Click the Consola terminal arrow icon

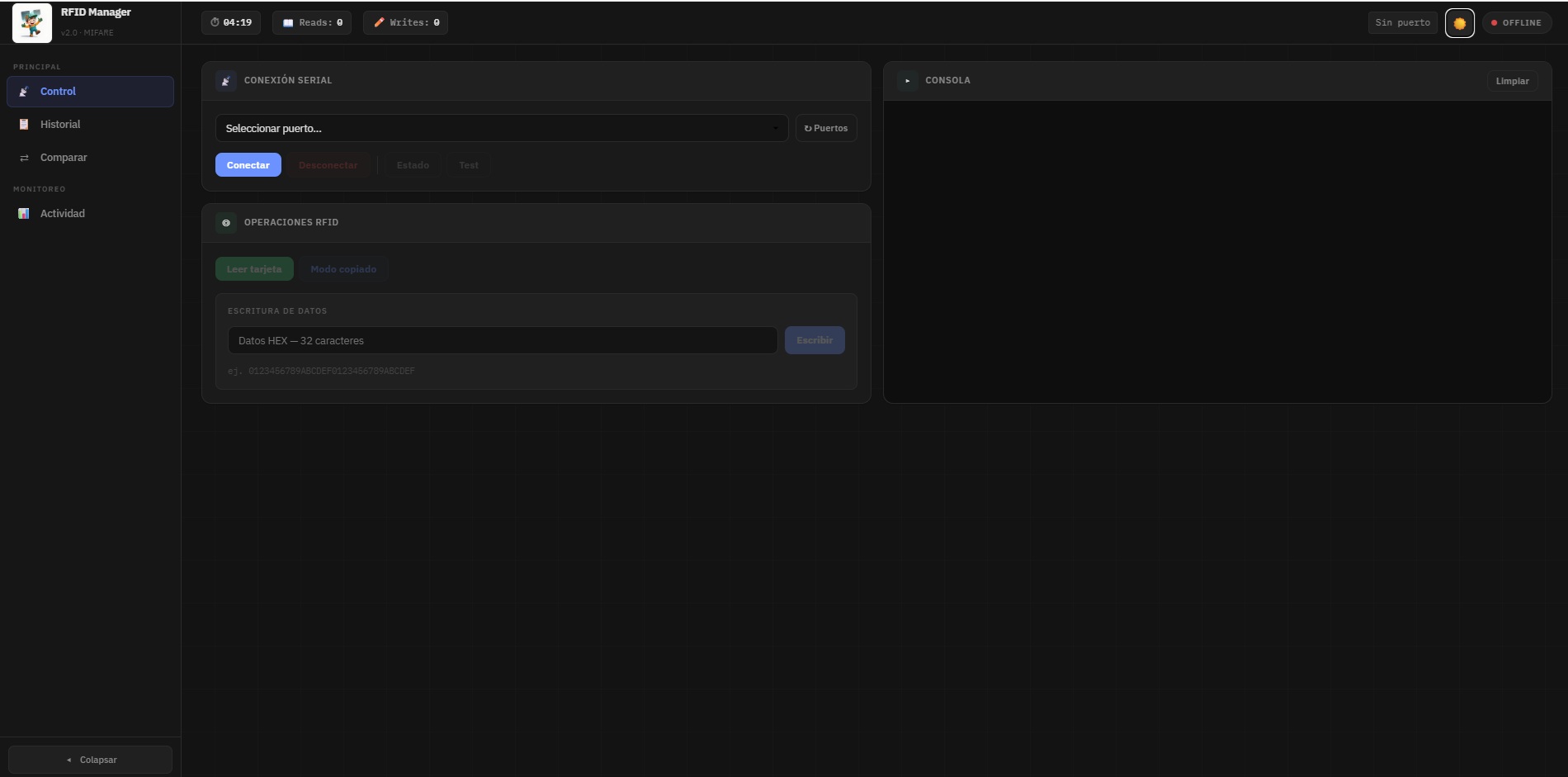(907, 81)
